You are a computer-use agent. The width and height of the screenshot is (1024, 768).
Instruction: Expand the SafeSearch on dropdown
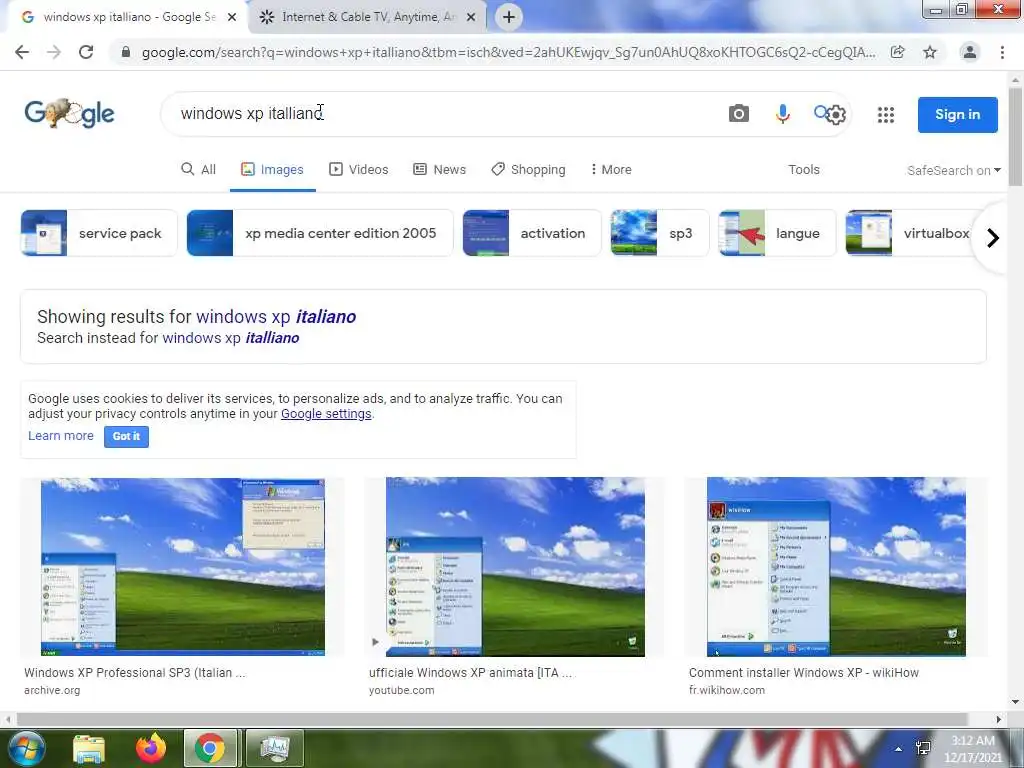(953, 170)
